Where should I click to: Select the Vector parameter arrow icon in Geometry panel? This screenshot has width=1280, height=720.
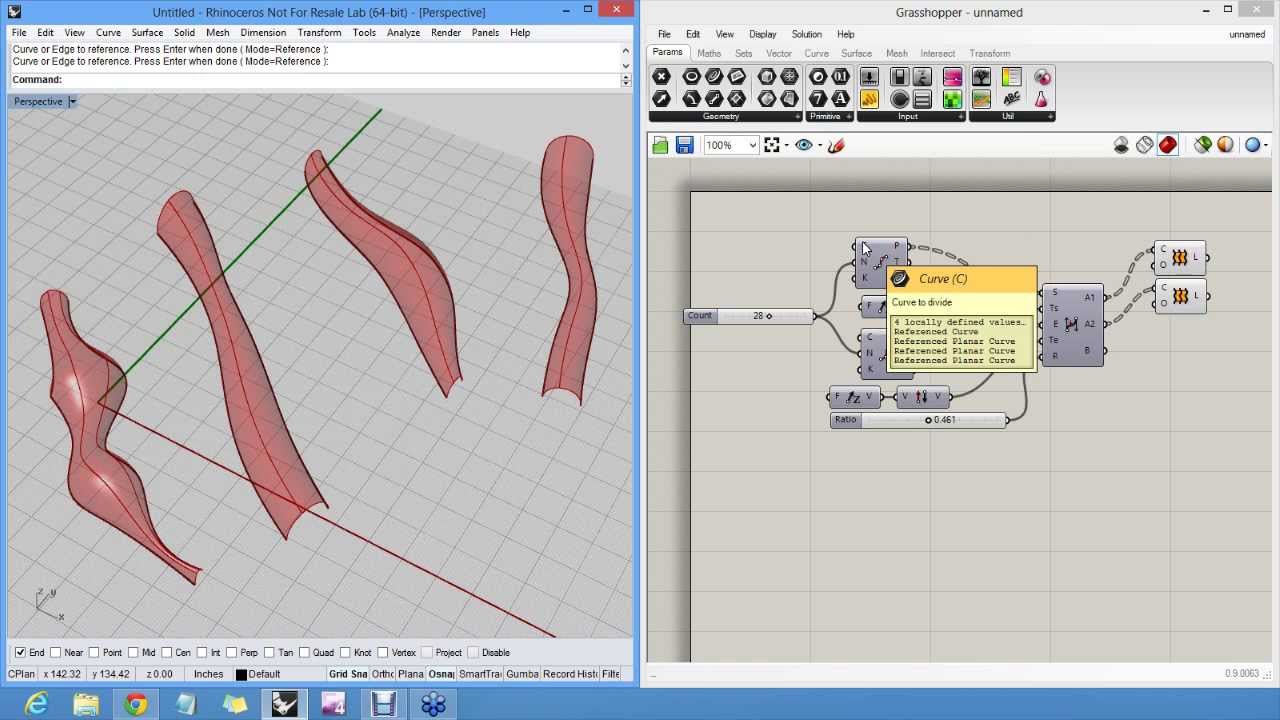tap(661, 99)
